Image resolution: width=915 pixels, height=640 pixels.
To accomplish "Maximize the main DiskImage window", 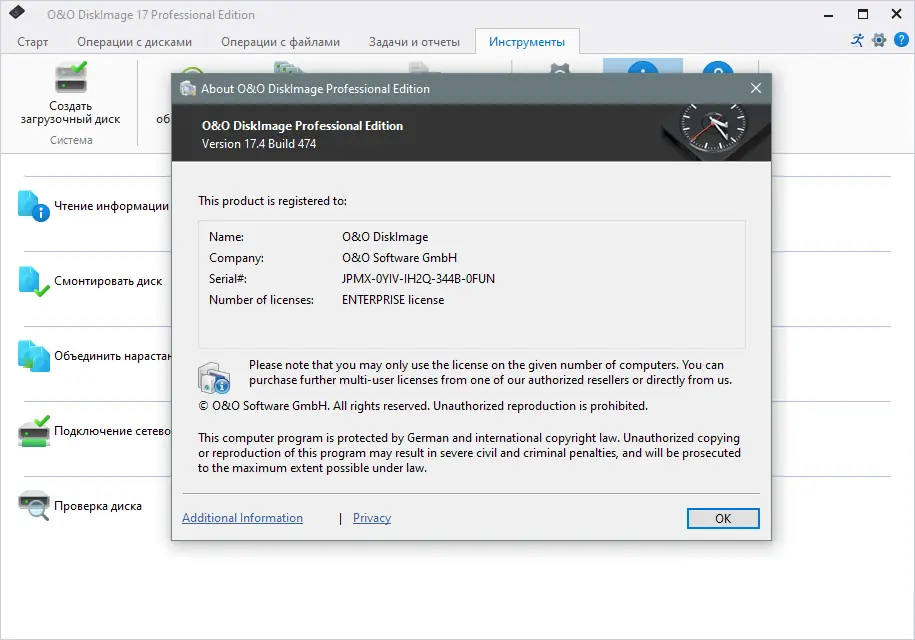I will (863, 13).
